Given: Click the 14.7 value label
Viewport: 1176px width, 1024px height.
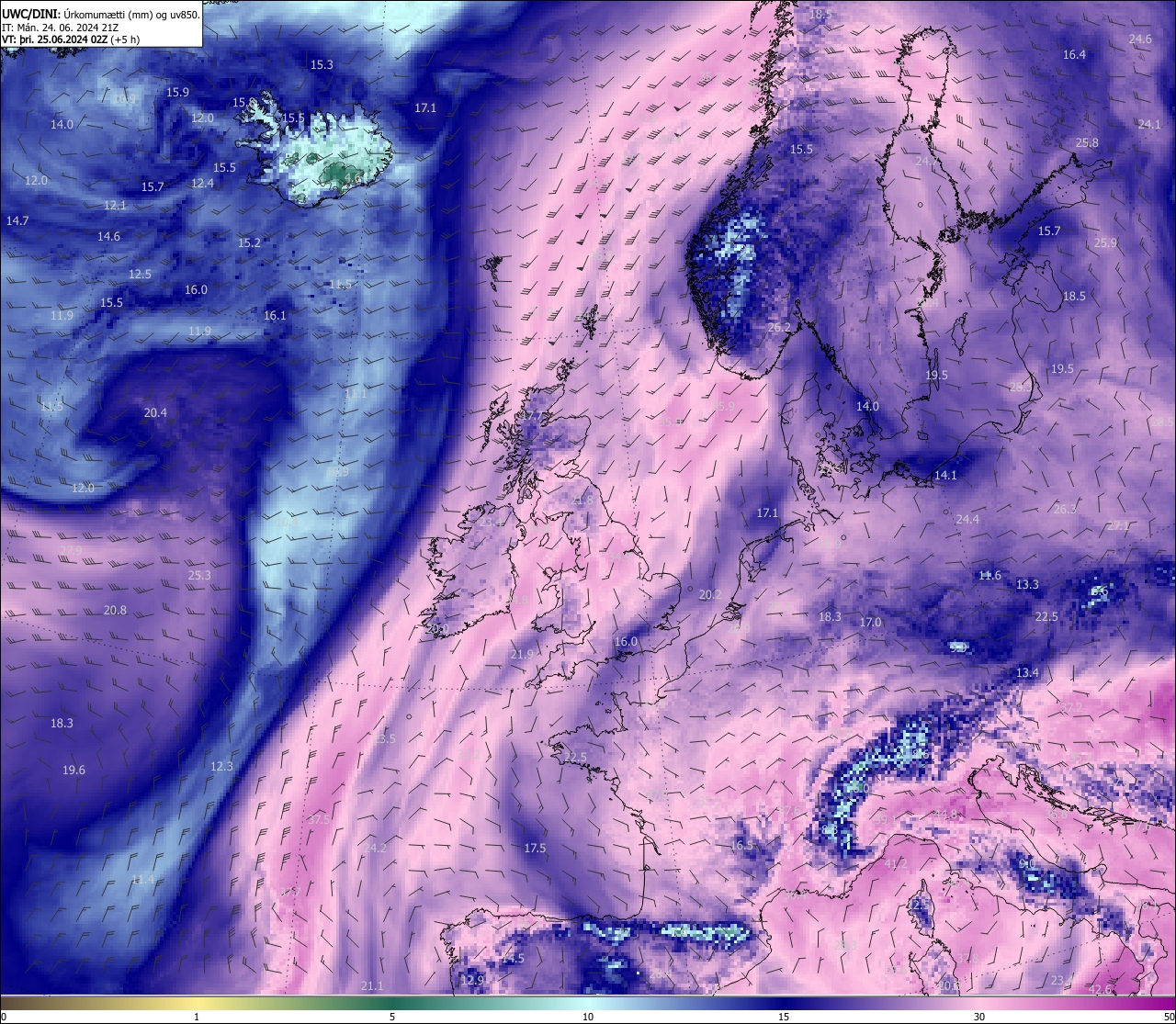Looking at the screenshot, I should click(x=17, y=221).
